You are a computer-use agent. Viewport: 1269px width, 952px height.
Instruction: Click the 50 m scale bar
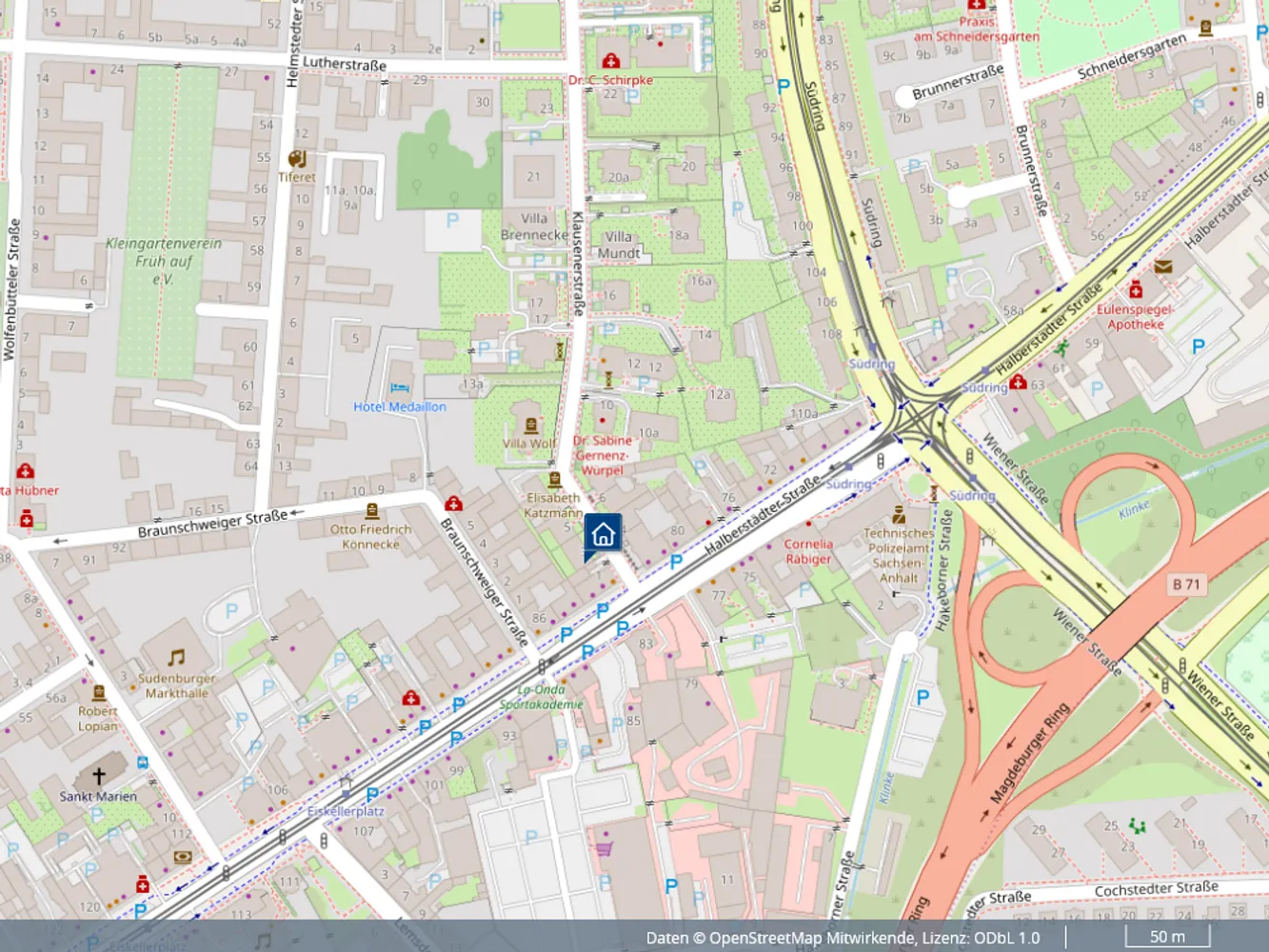1167,936
